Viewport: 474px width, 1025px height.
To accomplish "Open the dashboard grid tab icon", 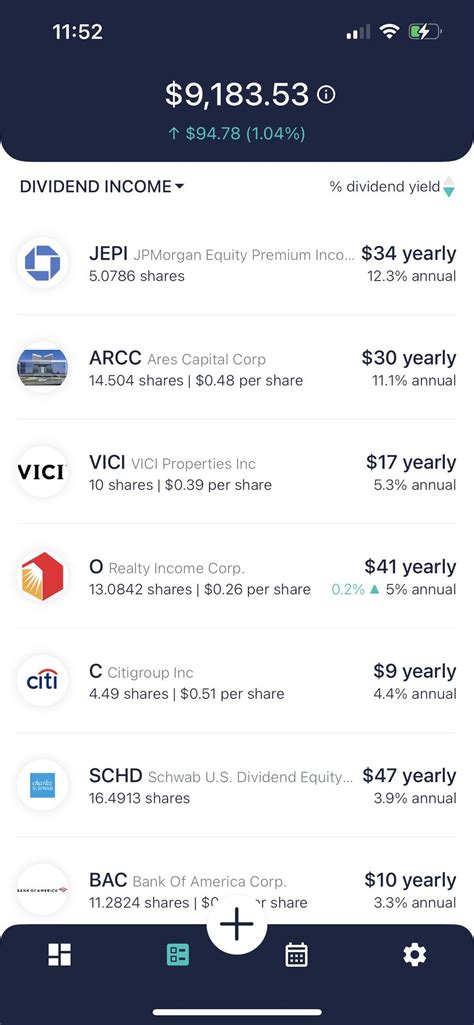I will click(x=59, y=954).
